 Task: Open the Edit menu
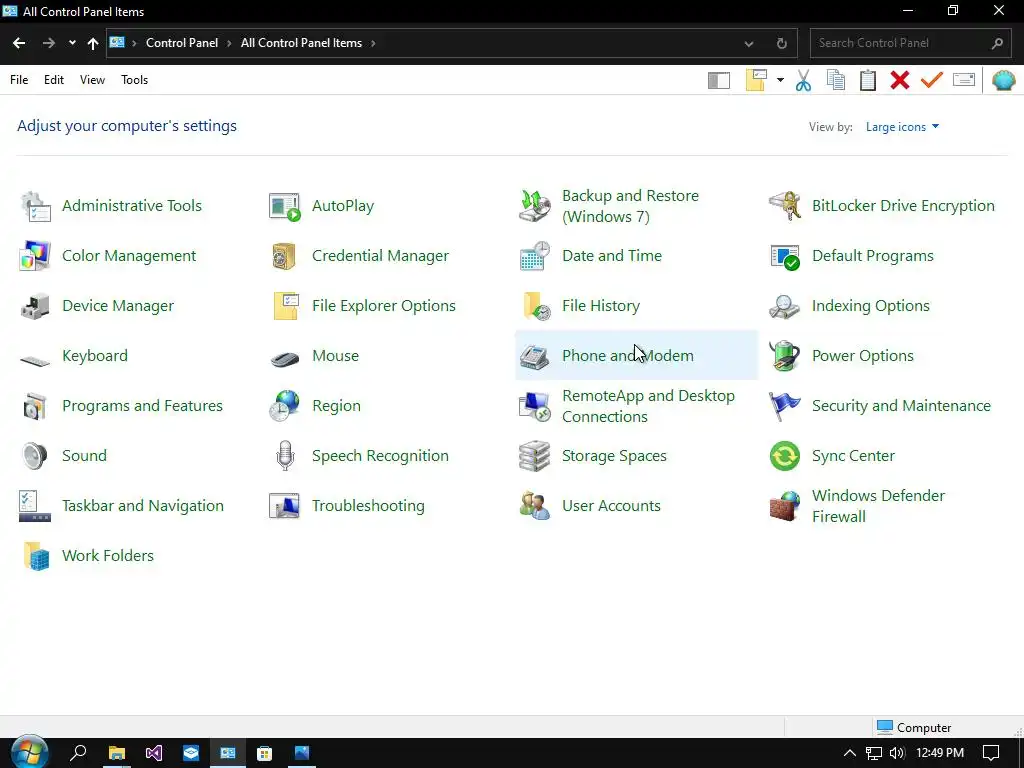(54, 80)
